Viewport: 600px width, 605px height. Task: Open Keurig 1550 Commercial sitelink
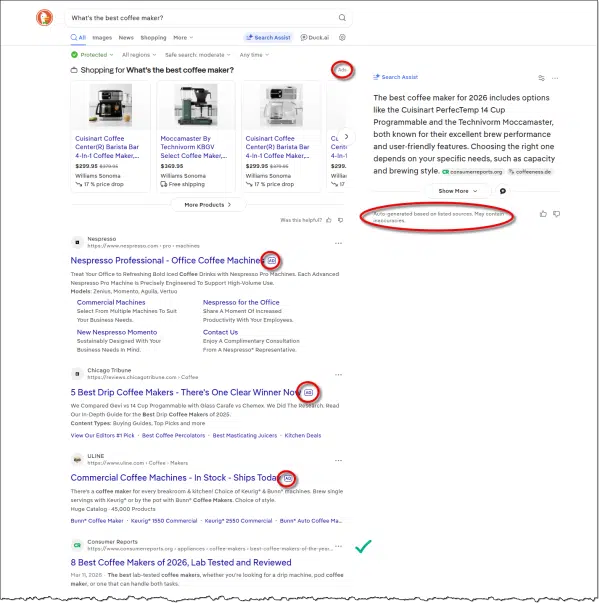point(164,521)
